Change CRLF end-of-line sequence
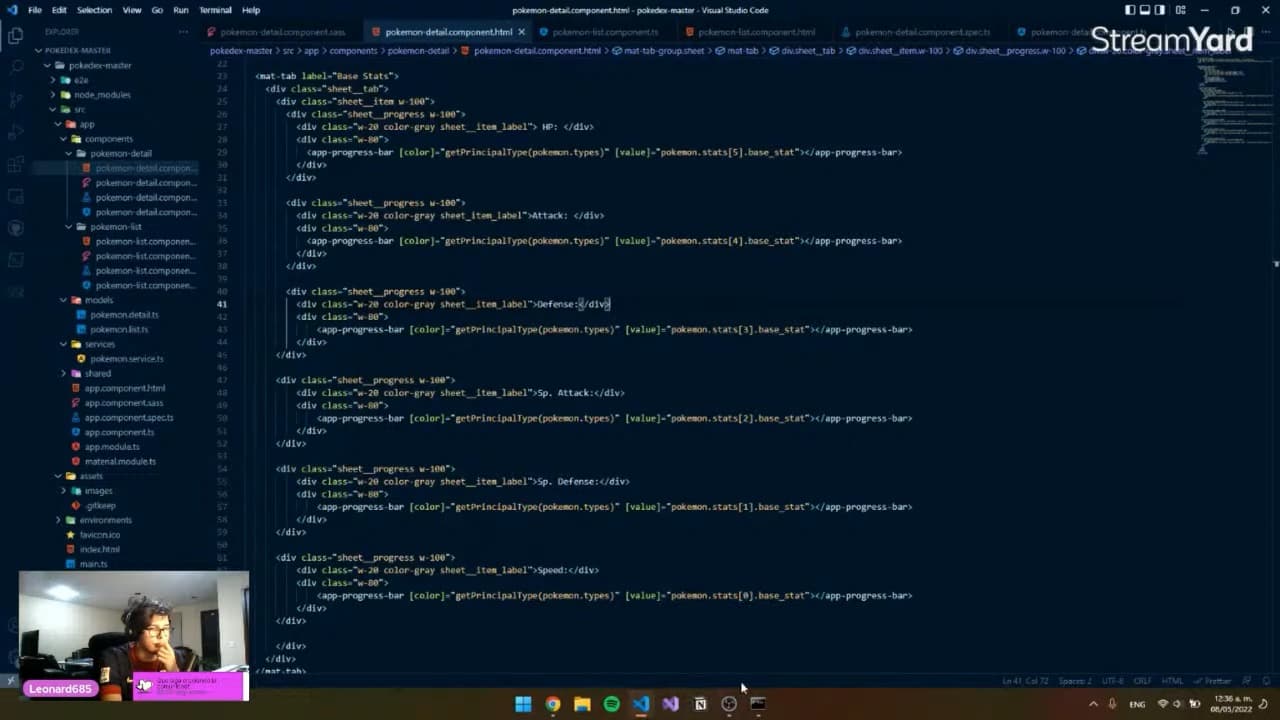 point(1142,681)
